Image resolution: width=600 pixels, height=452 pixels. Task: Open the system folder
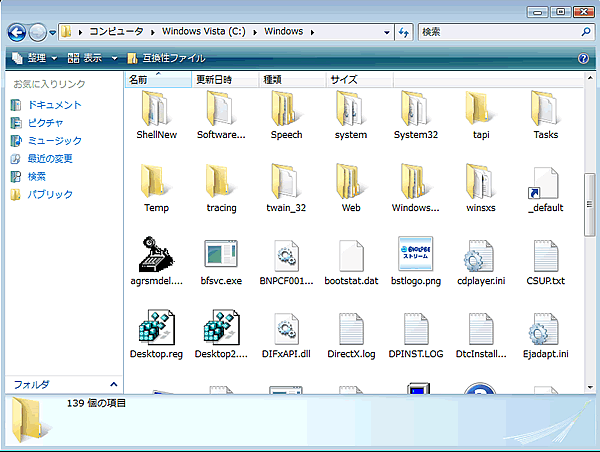351,115
